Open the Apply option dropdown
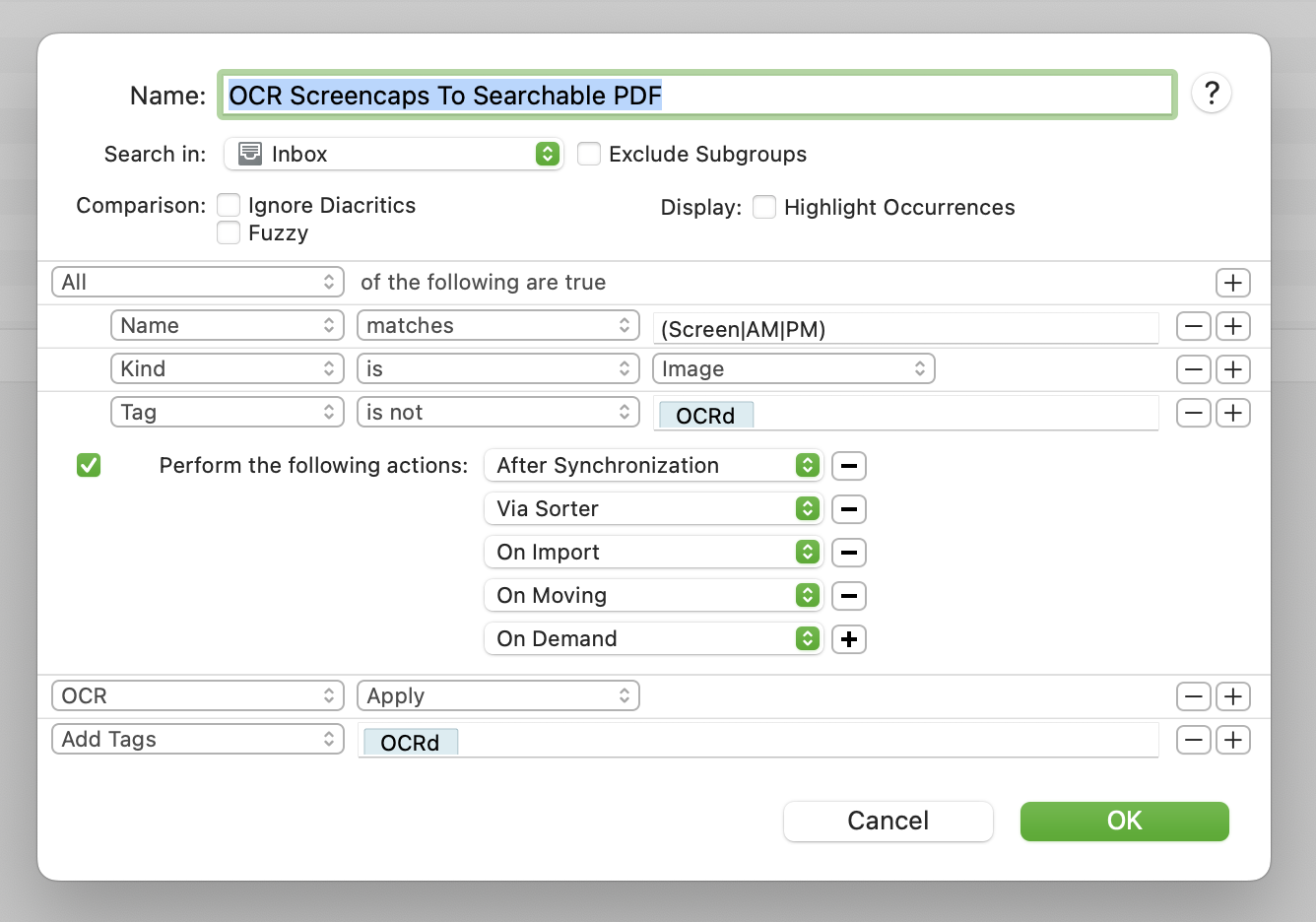 (498, 696)
